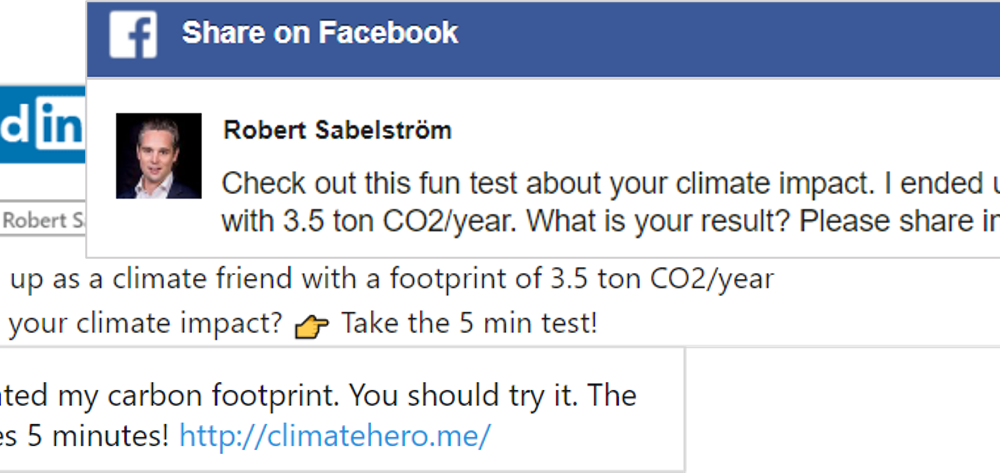Click the Robert Sabelström name in Facebook dialog

pos(337,130)
